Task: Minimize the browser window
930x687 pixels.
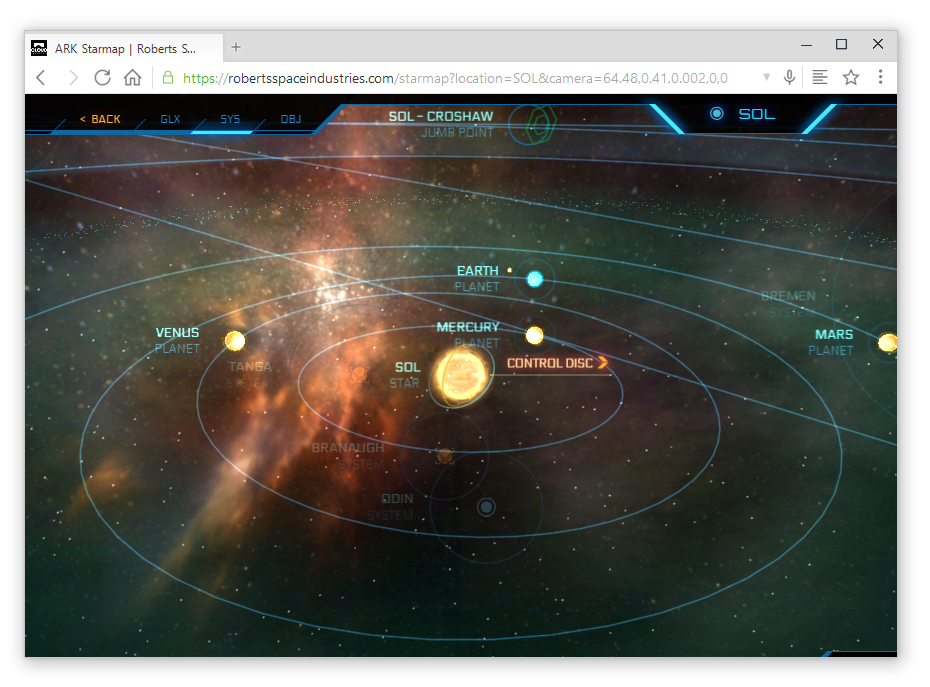Action: [x=806, y=45]
